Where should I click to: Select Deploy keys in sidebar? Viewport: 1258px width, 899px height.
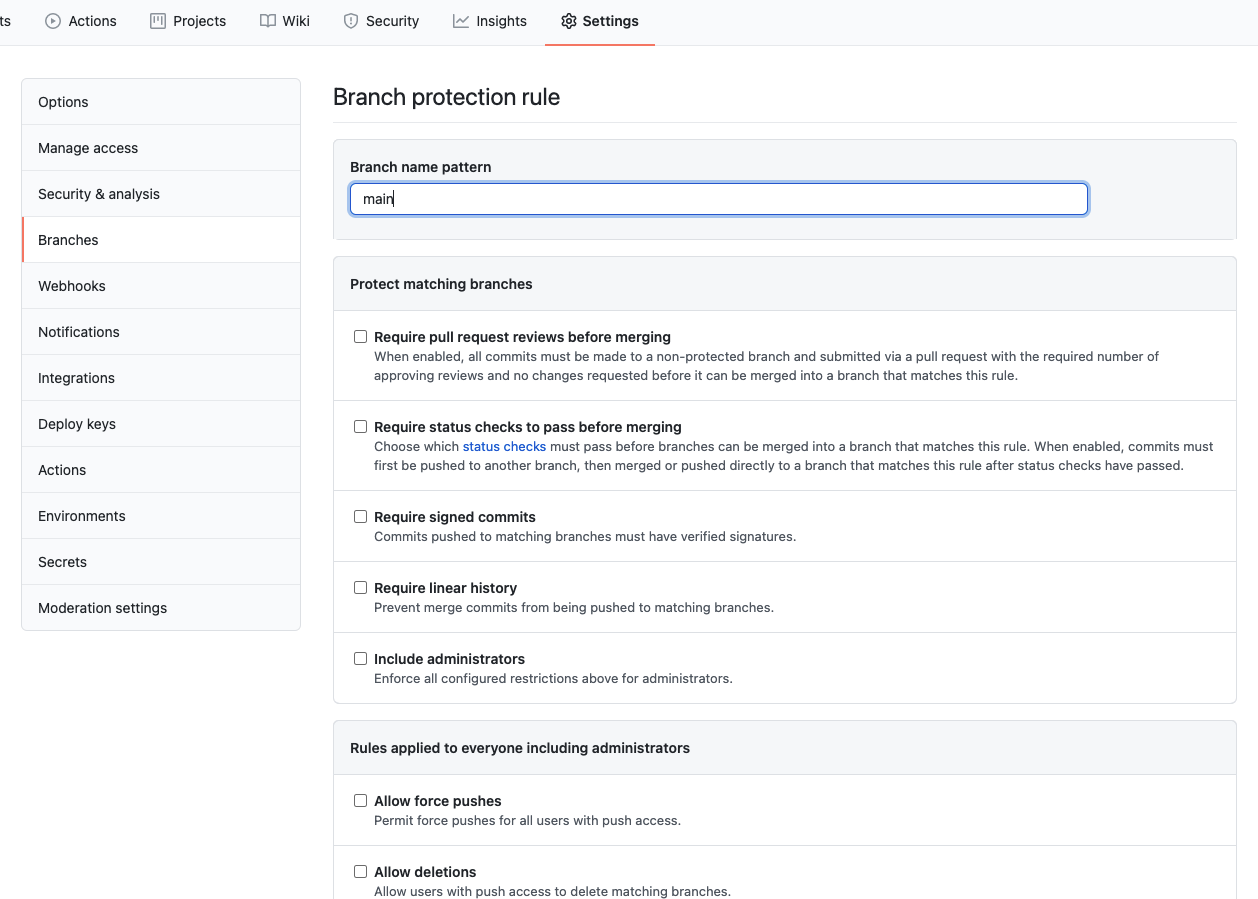click(77, 424)
